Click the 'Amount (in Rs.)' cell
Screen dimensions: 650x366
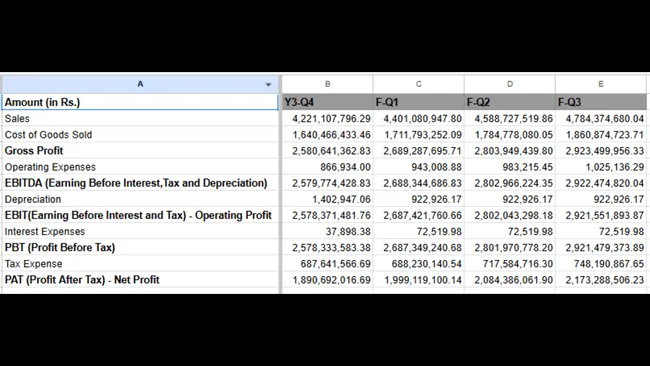[x=140, y=102]
